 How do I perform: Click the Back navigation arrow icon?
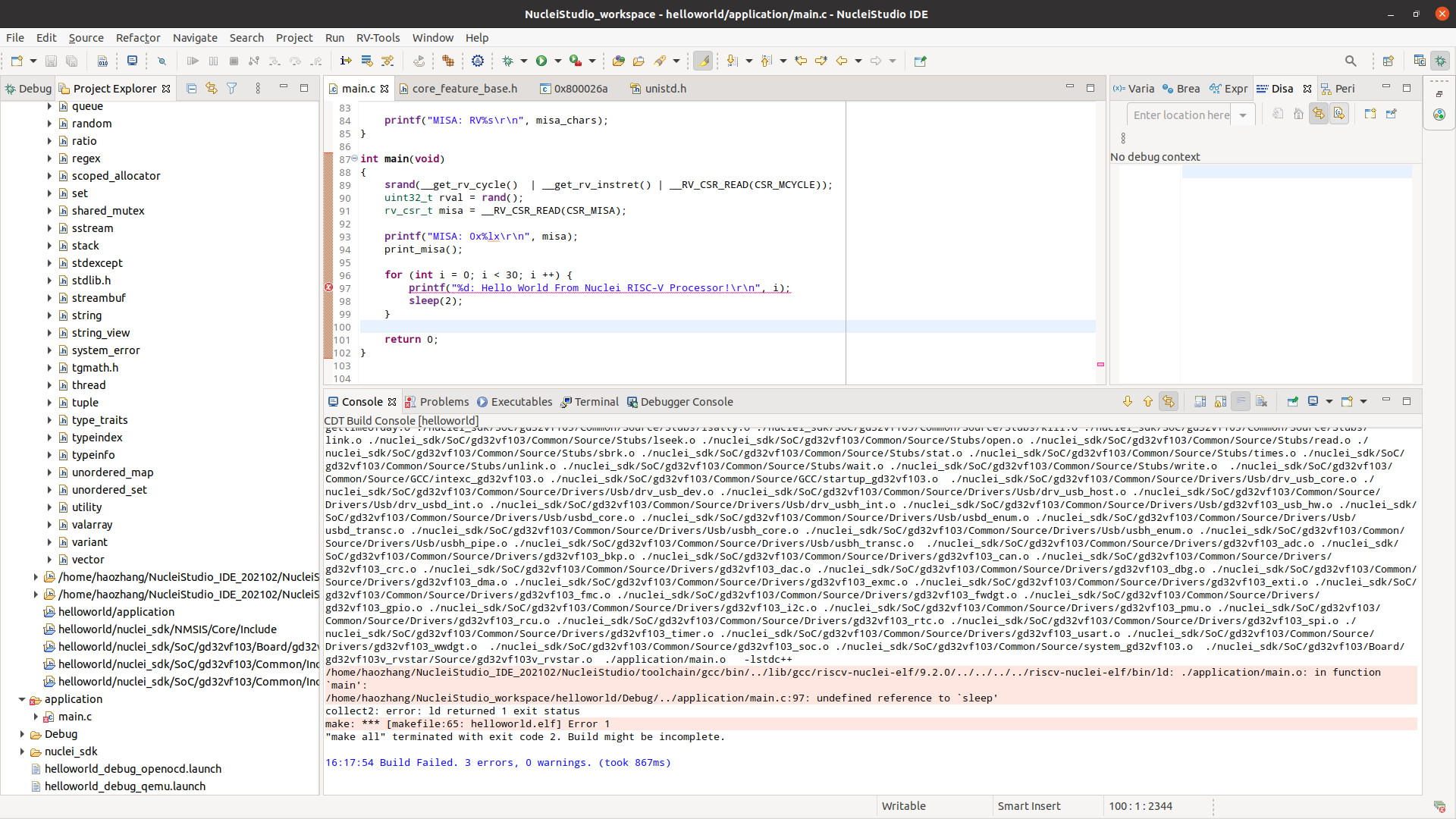841,61
